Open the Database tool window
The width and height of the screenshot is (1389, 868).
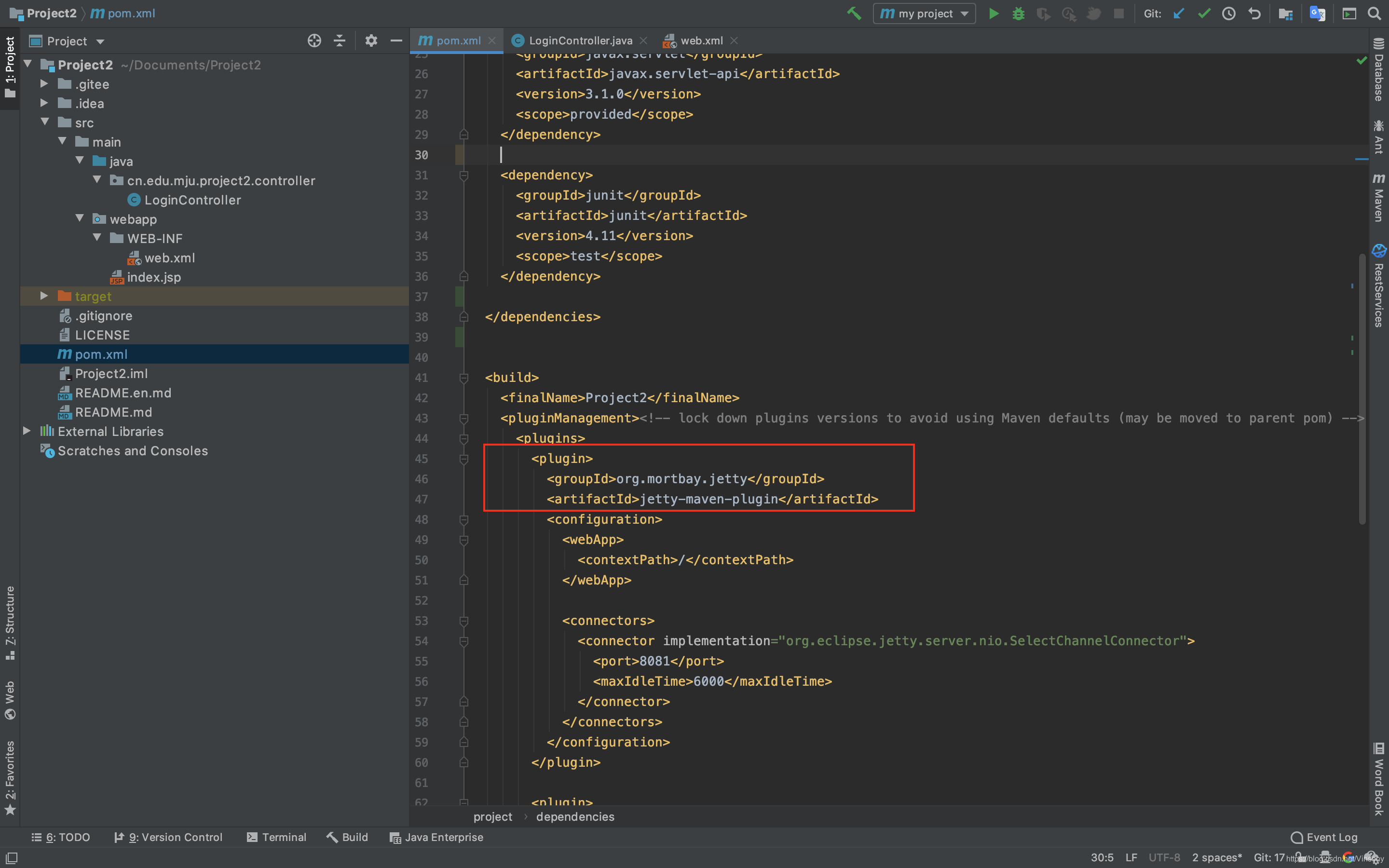[1379, 69]
